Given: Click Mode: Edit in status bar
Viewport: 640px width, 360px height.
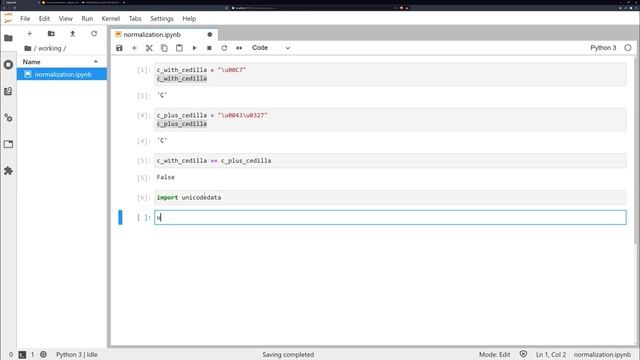Looking at the screenshot, I should coord(494,355).
